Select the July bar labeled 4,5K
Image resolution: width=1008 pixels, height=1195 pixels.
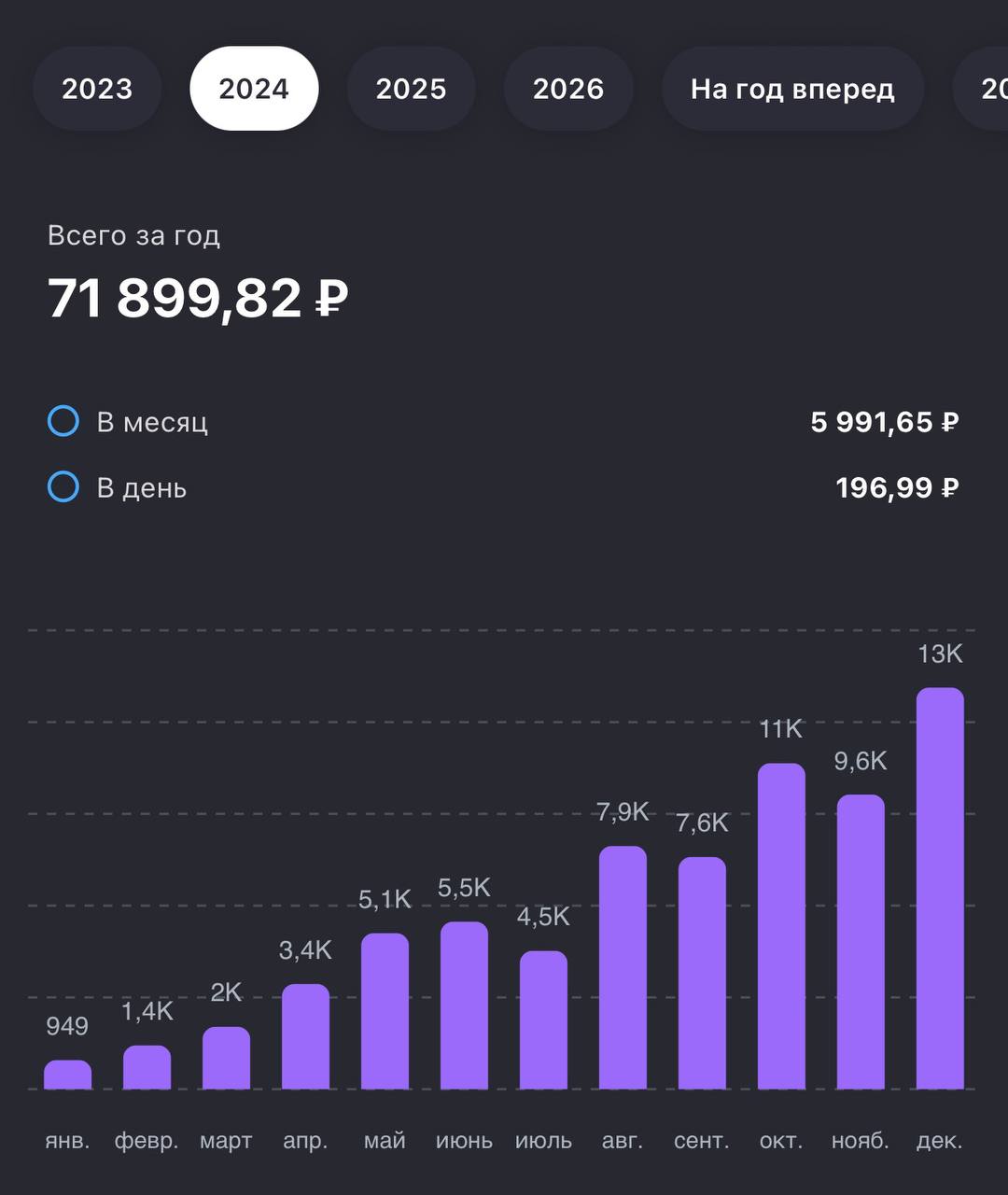[x=544, y=1019]
